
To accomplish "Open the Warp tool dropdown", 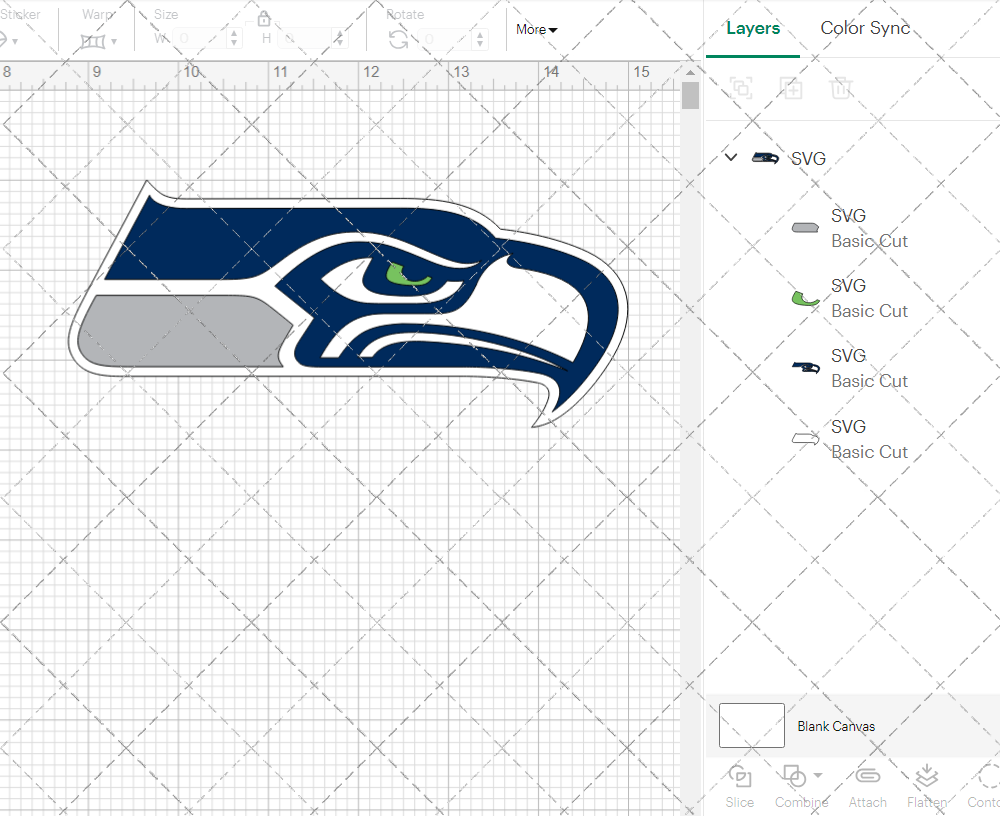I will (114, 41).
